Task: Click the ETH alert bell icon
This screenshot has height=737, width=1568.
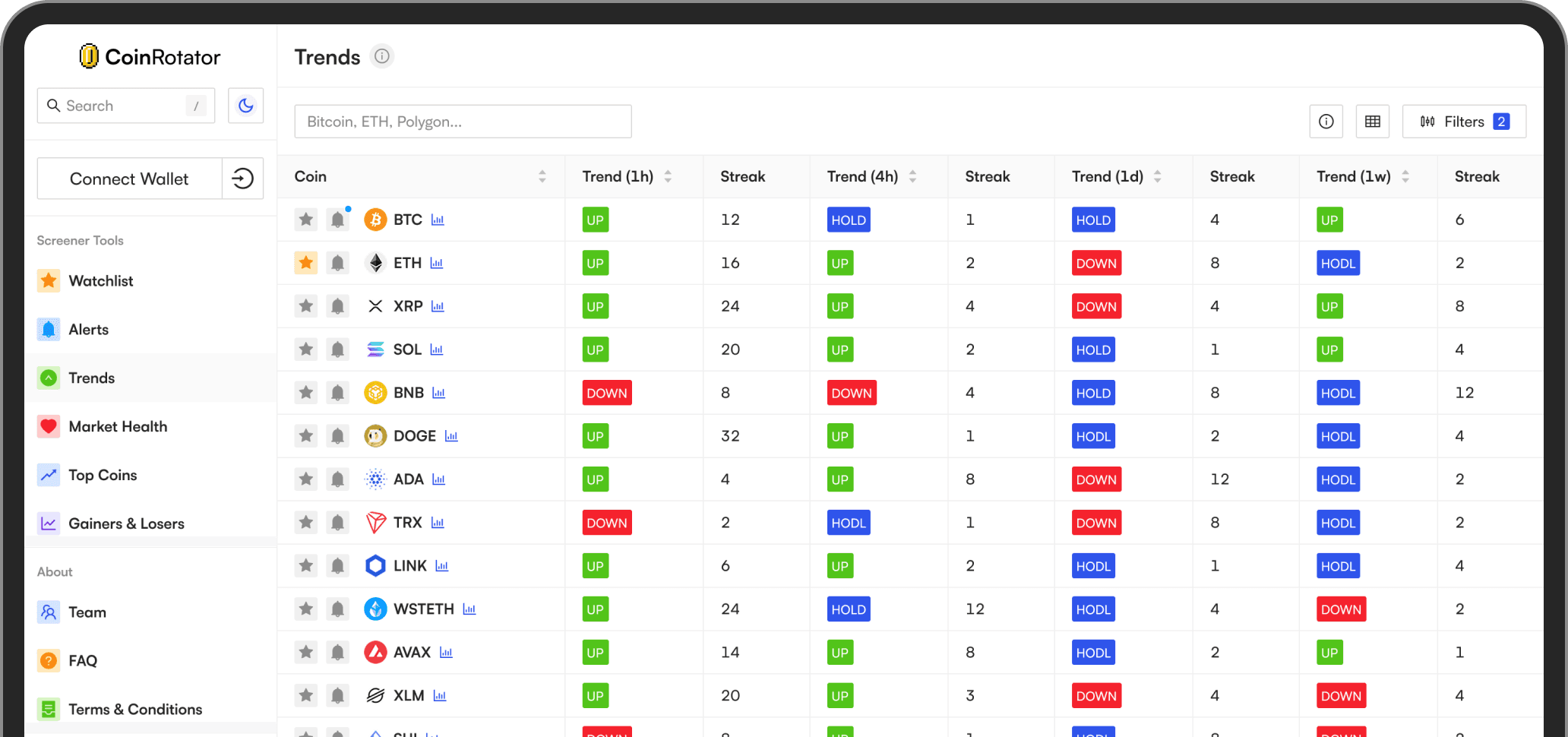Action: [x=338, y=263]
